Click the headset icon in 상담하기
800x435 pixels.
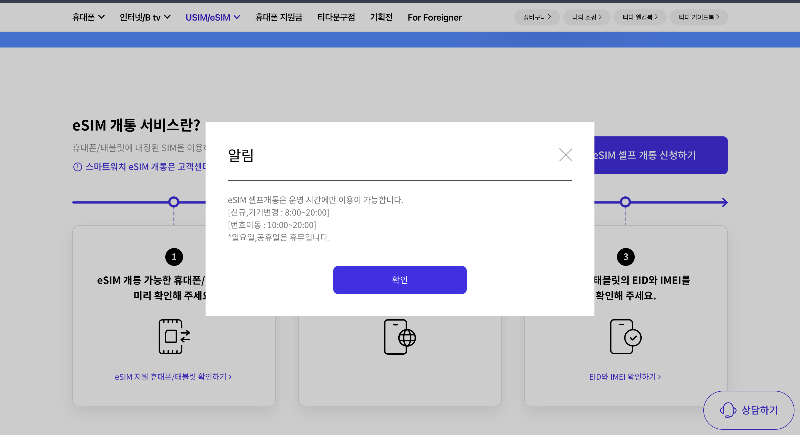point(728,410)
